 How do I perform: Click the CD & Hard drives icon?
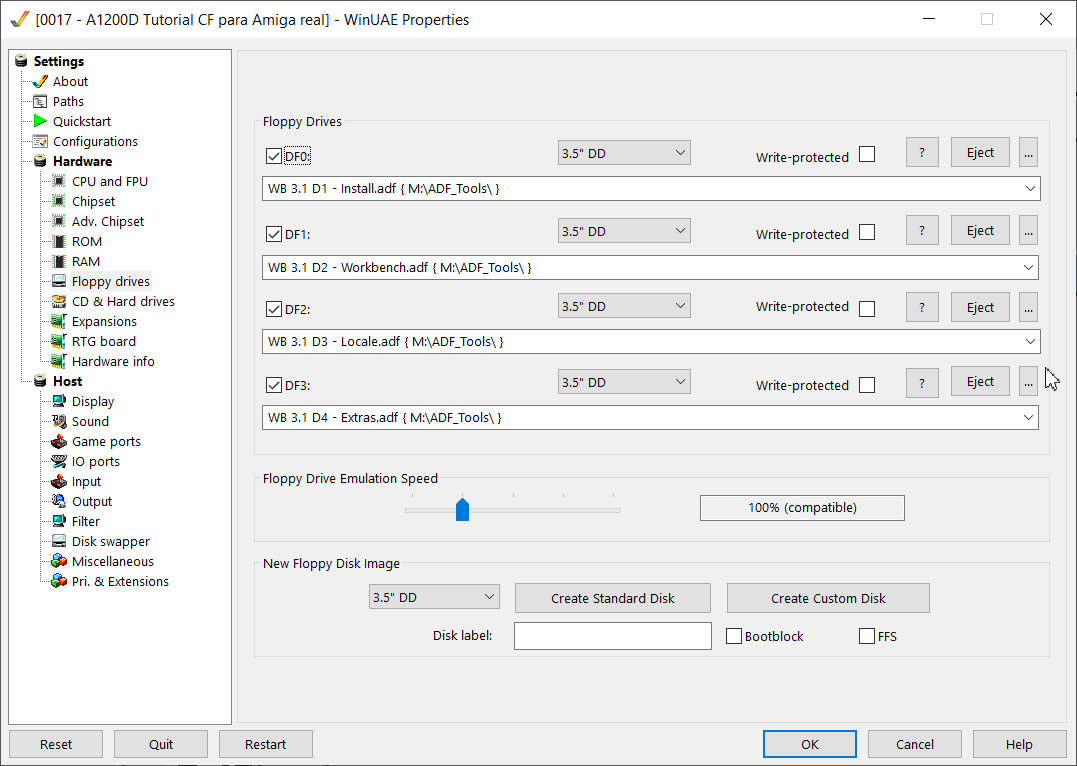click(x=59, y=302)
